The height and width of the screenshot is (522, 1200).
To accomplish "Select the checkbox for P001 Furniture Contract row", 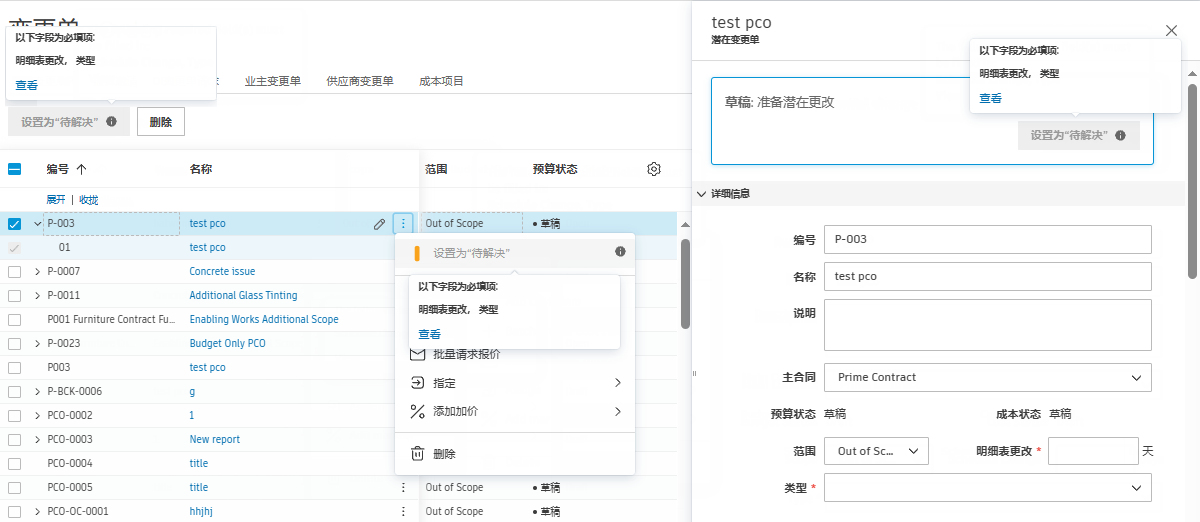I will [x=15, y=320].
